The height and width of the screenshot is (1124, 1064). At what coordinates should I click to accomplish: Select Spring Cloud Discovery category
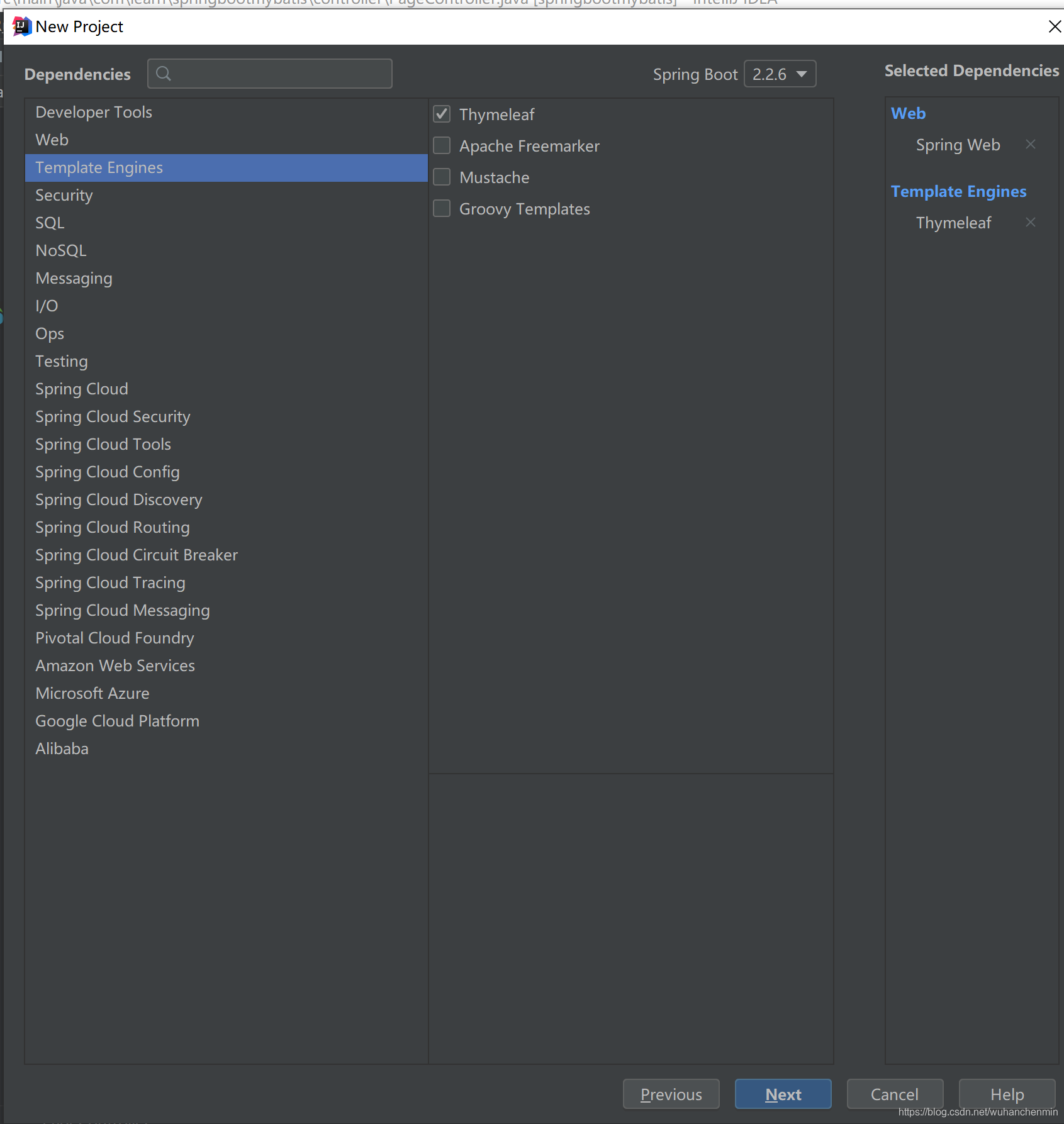[x=227, y=500]
